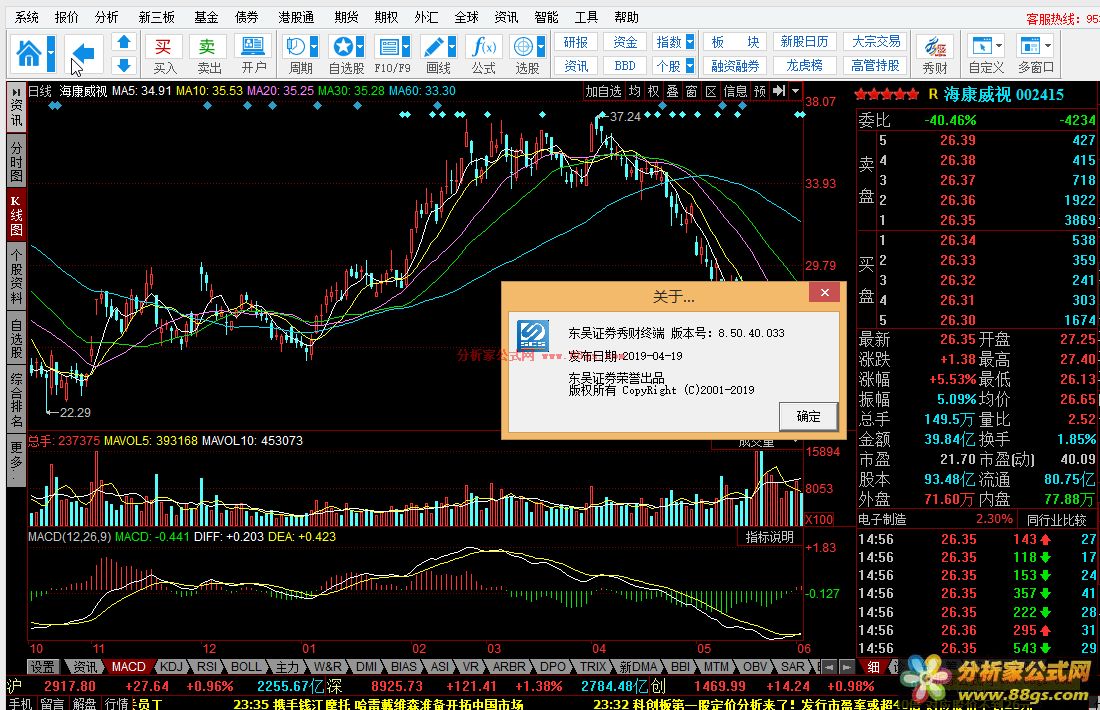Open the 资金 funds button
The image size is (1100, 710).
(625, 42)
